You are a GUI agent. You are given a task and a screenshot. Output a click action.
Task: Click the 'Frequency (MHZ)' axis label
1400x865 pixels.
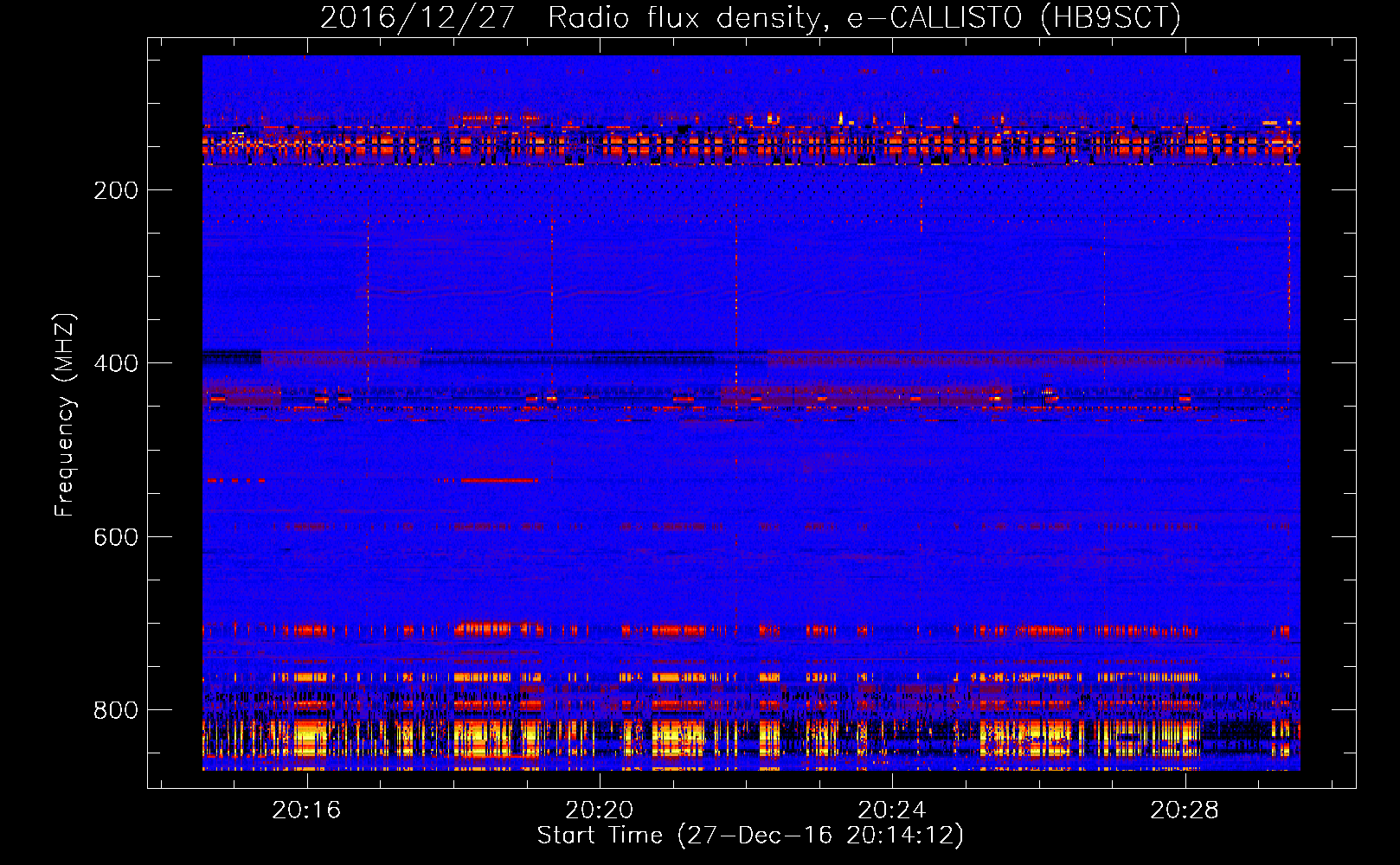(x=65, y=414)
